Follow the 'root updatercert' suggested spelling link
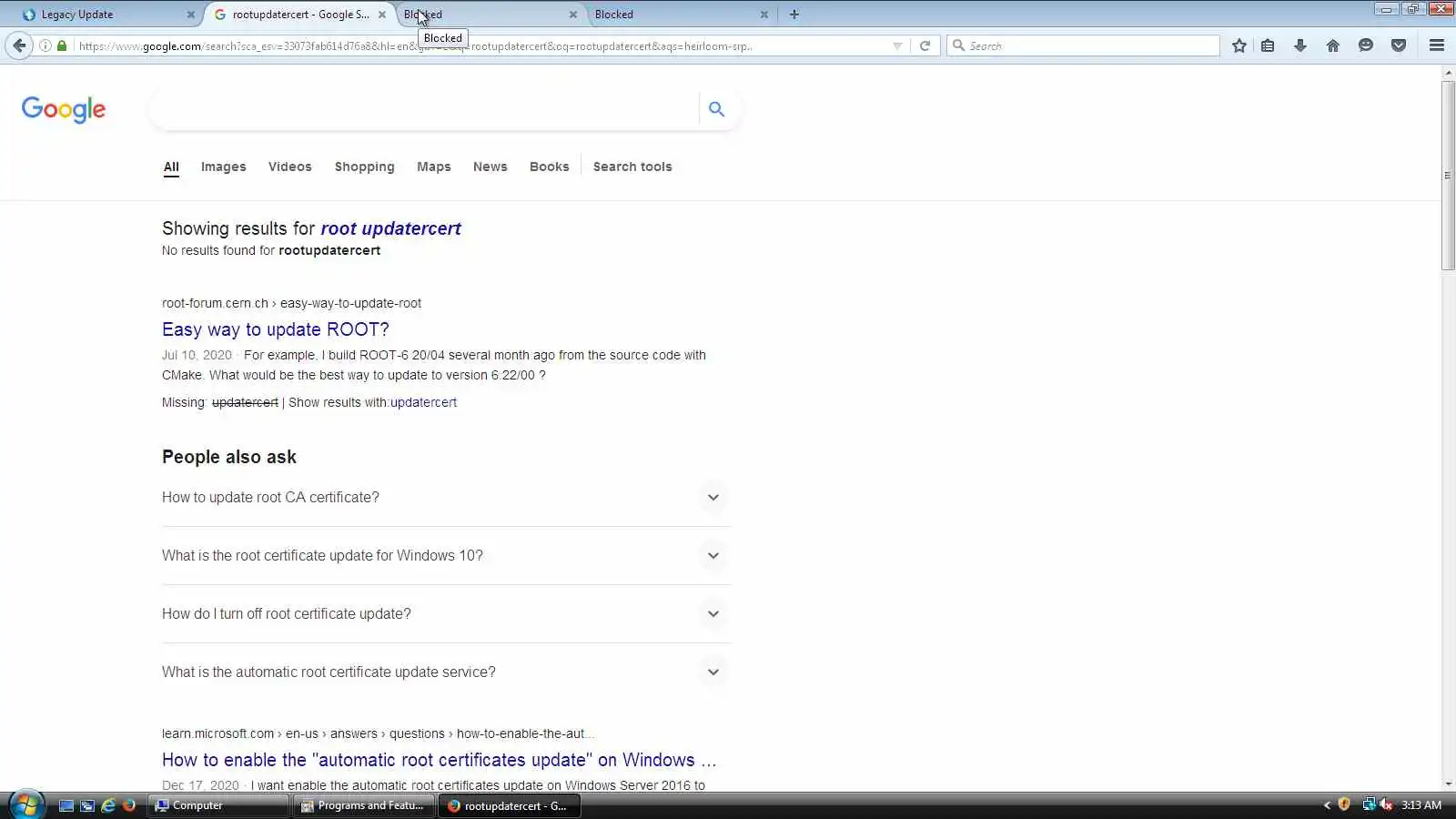 (x=391, y=228)
